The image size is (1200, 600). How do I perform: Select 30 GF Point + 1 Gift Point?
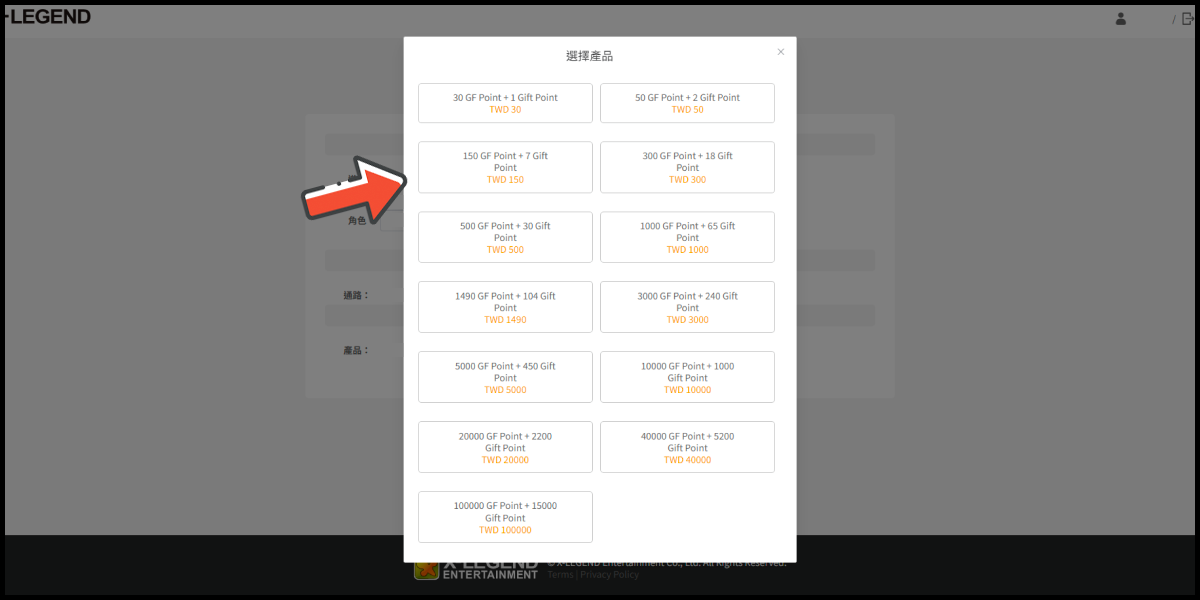(x=505, y=103)
